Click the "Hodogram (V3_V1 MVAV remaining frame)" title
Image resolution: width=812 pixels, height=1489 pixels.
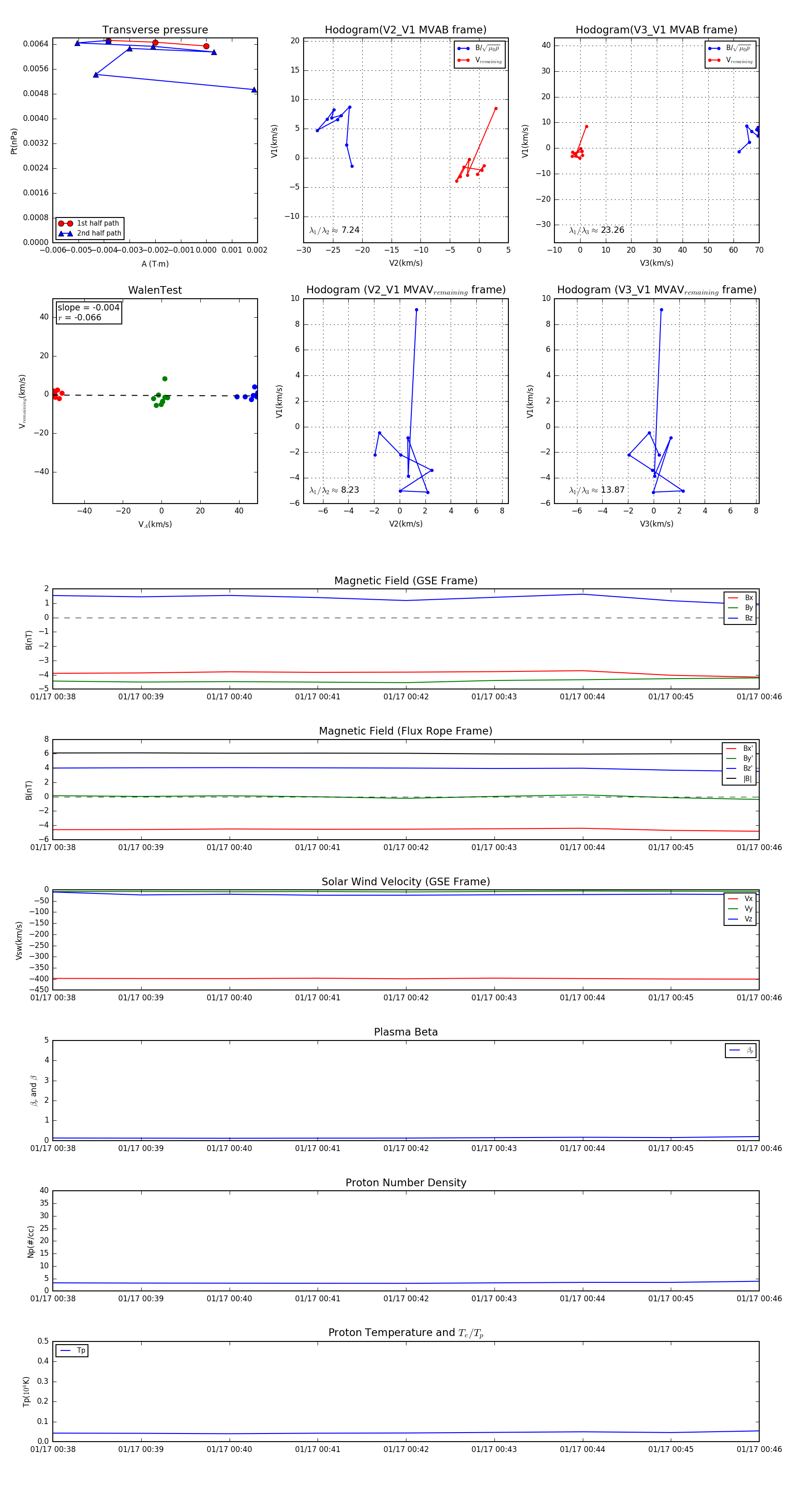pyautogui.click(x=656, y=290)
